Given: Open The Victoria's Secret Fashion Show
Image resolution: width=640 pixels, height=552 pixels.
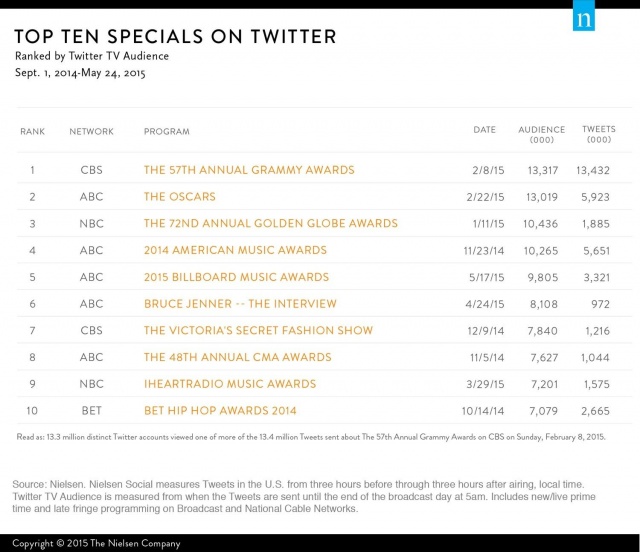Looking at the screenshot, I should click(258, 330).
